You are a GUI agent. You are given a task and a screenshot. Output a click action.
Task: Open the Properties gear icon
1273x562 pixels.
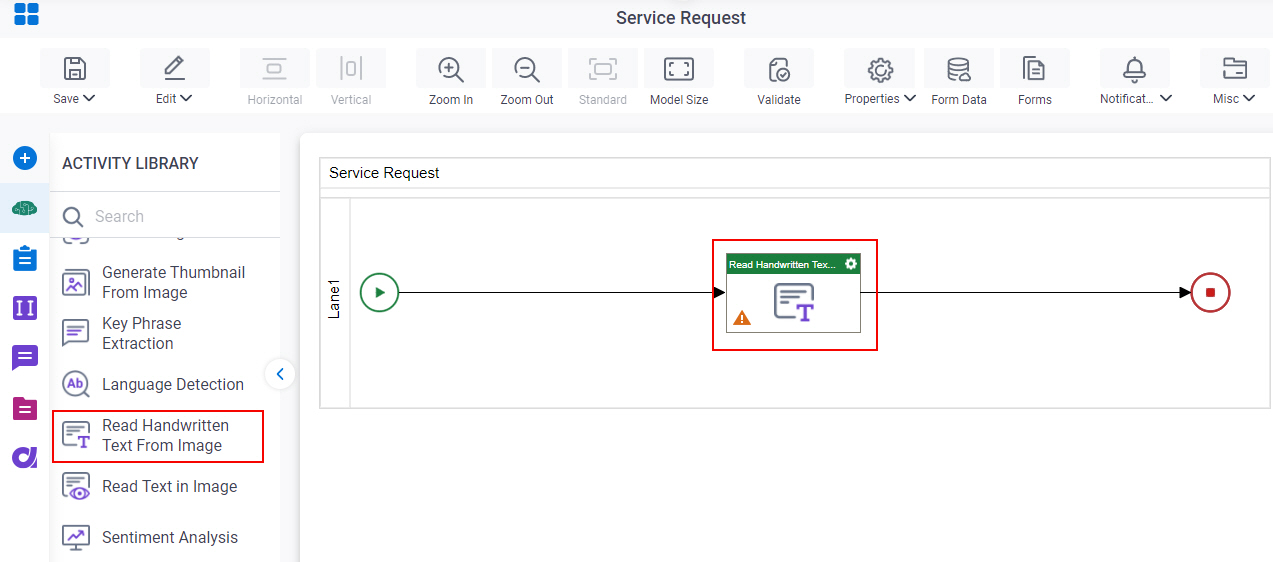tap(880, 69)
